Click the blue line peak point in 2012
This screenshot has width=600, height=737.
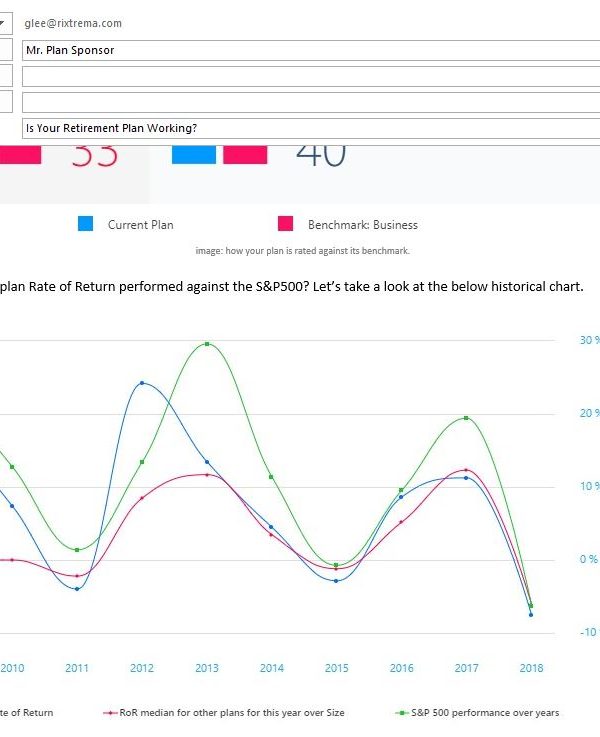pos(142,383)
